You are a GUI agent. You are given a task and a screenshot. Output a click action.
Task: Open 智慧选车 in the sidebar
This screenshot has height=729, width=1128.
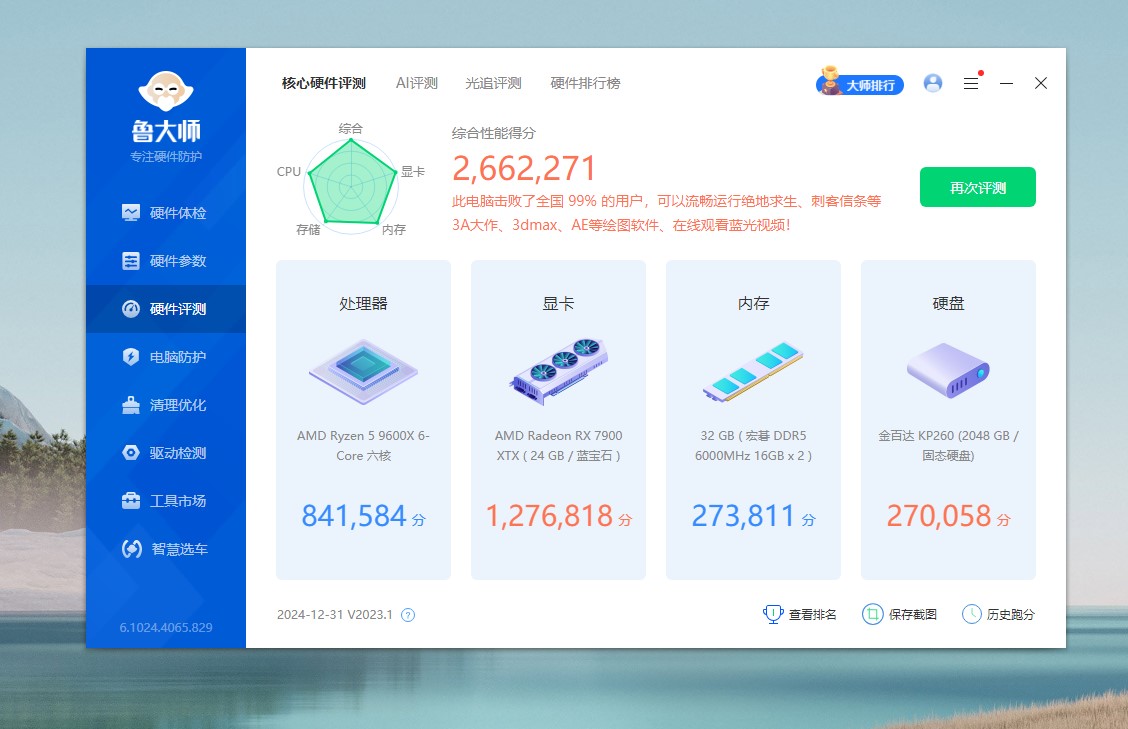click(165, 549)
